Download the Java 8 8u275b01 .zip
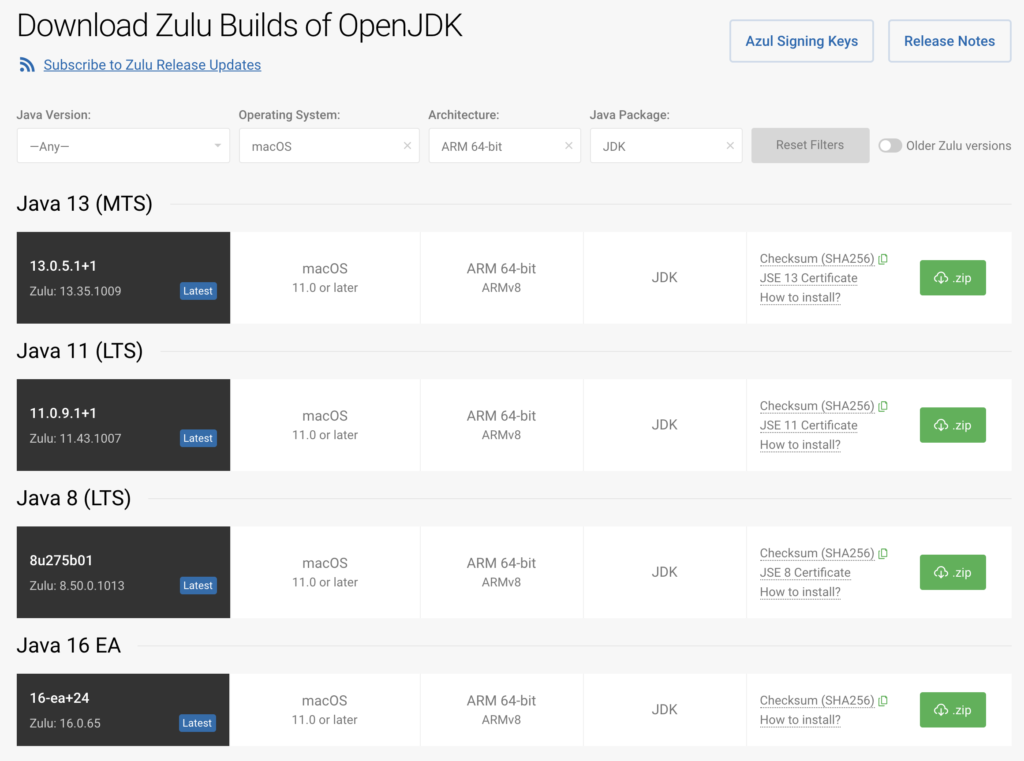This screenshot has width=1024, height=761. 952,572
